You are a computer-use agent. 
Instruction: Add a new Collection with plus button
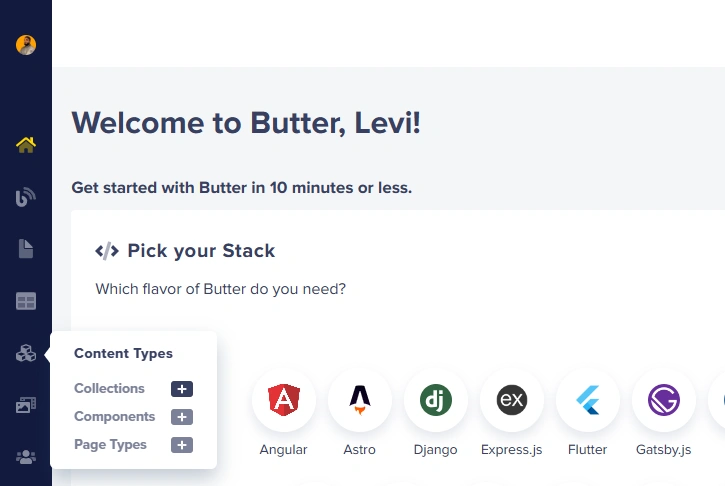(182, 389)
